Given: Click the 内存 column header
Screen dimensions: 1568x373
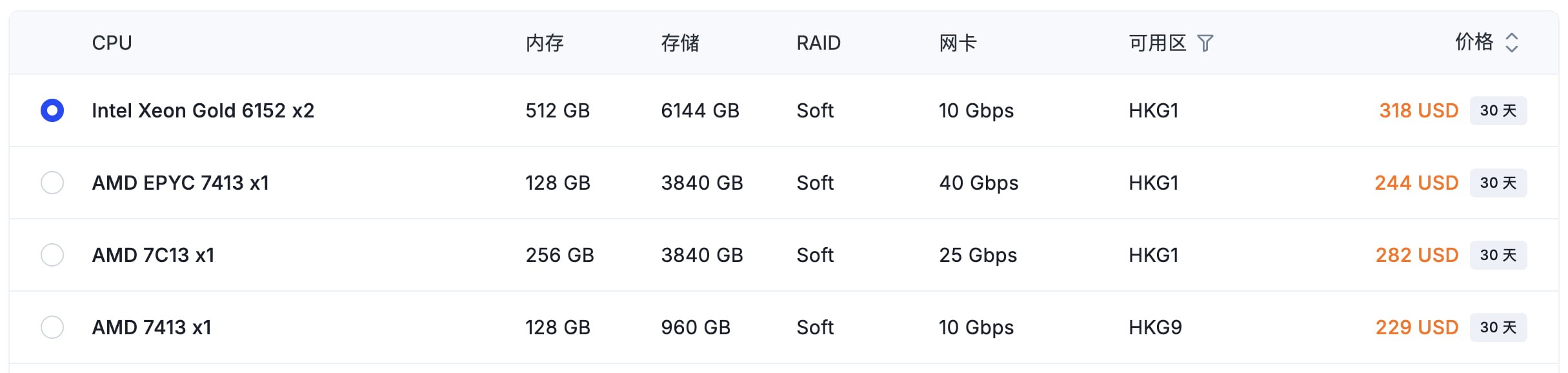Looking at the screenshot, I should [545, 43].
